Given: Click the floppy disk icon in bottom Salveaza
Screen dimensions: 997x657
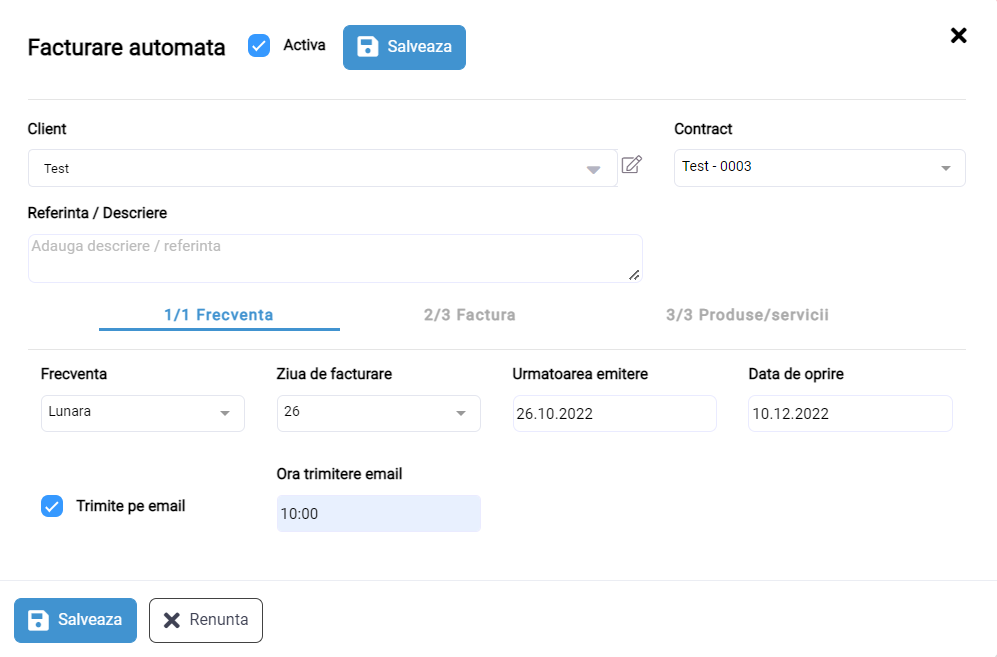Looking at the screenshot, I should click(x=38, y=620).
